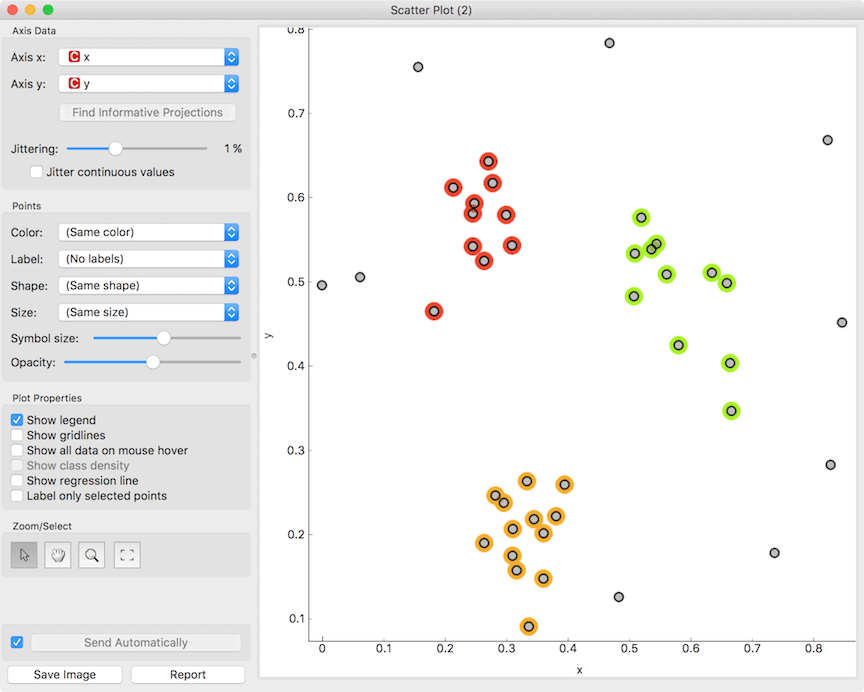The image size is (864, 692).
Task: Enable Jitter continuous values
Action: (x=37, y=171)
